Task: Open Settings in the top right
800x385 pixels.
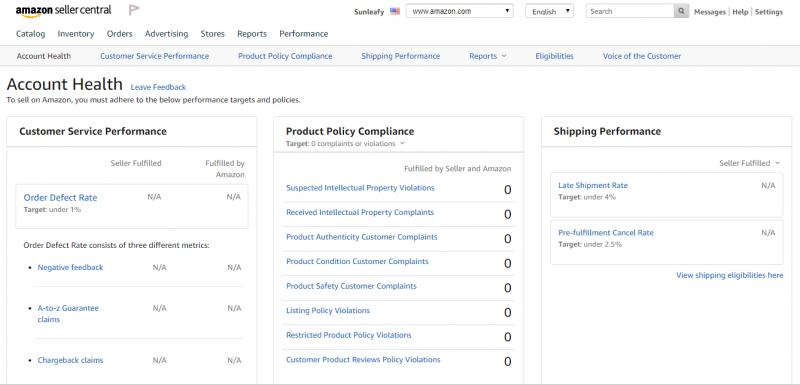Action: coord(769,12)
